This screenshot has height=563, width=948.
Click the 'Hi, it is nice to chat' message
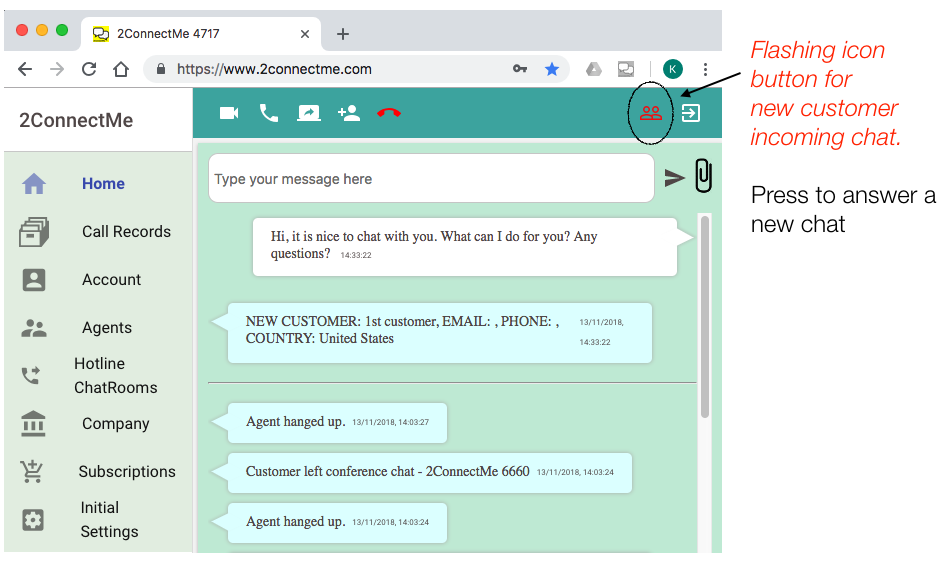(x=464, y=247)
